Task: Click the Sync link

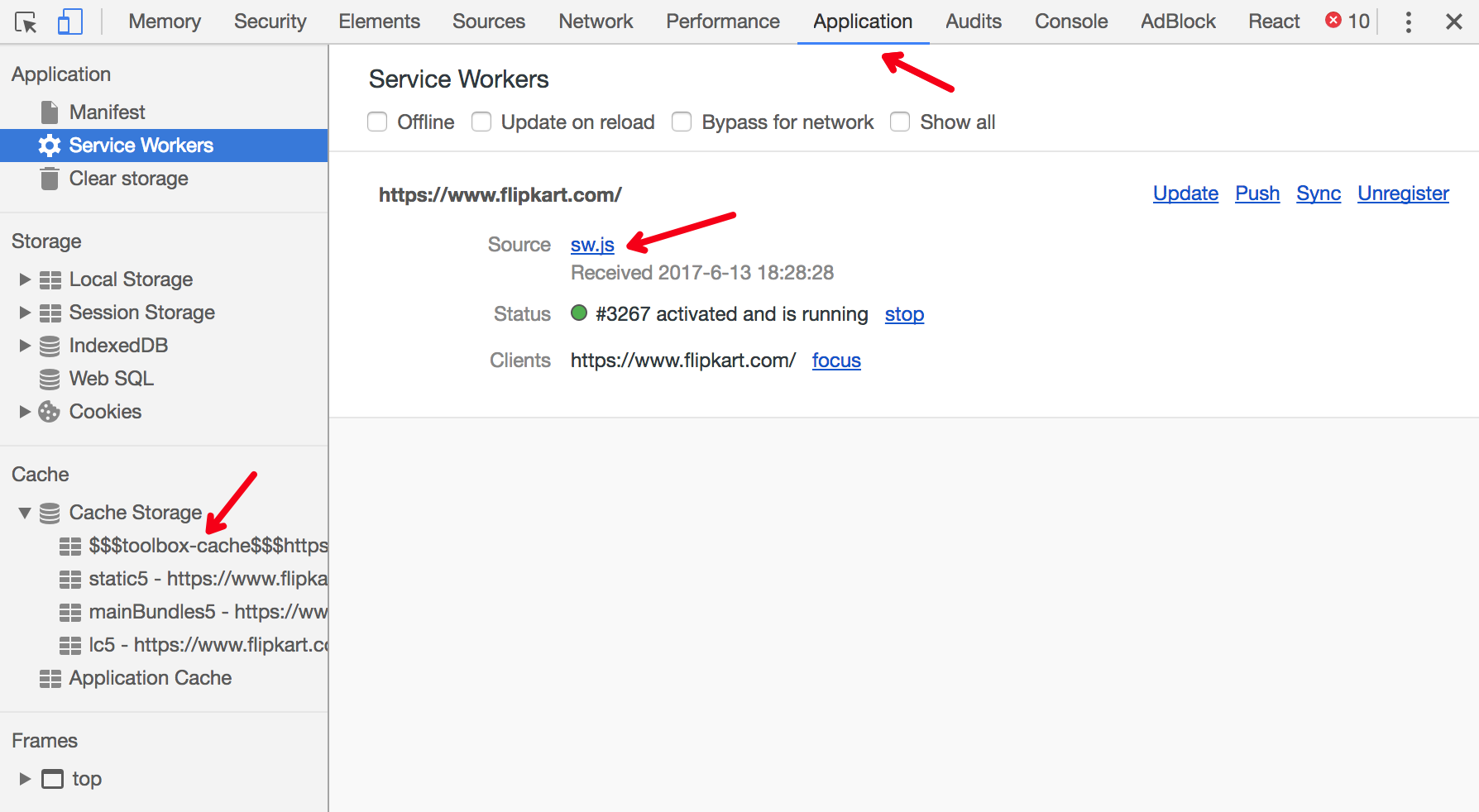Action: point(1319,193)
